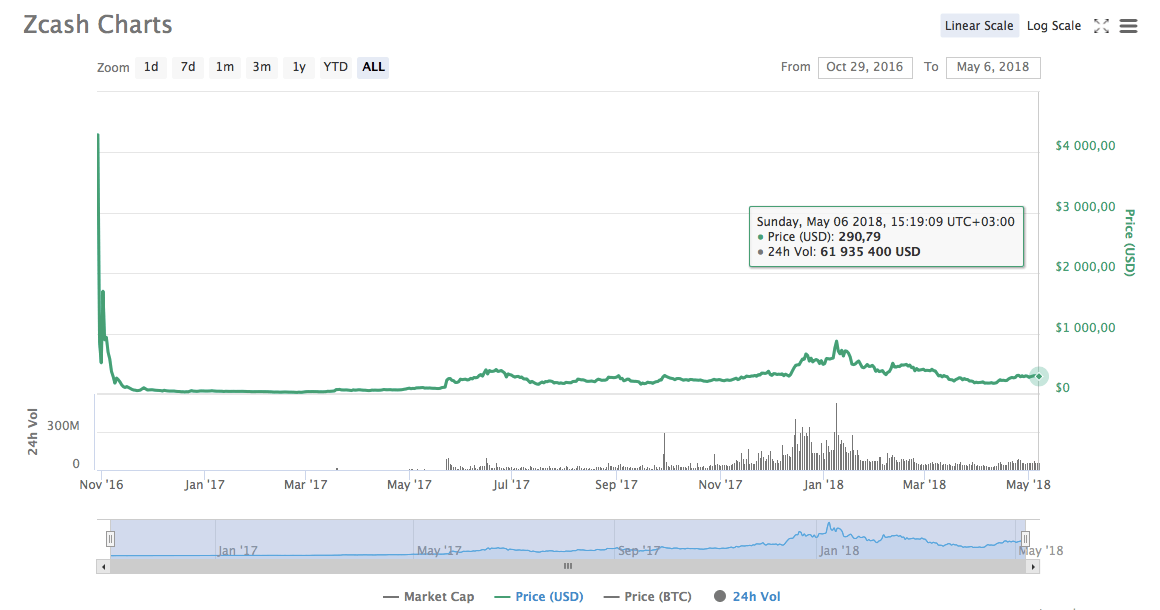Select the YTD zoom range

[x=335, y=67]
